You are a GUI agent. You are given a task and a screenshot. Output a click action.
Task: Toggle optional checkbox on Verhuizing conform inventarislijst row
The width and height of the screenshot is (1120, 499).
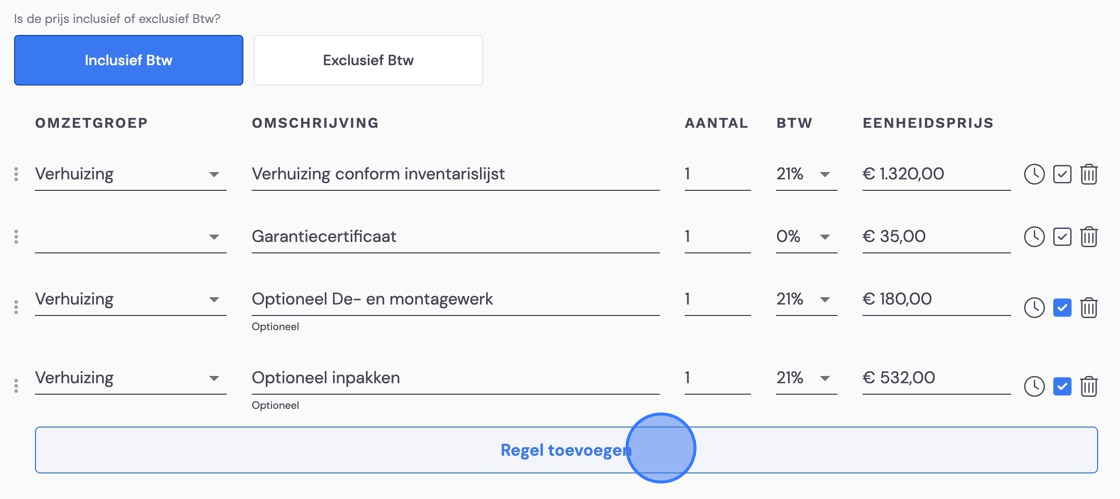(x=1063, y=174)
